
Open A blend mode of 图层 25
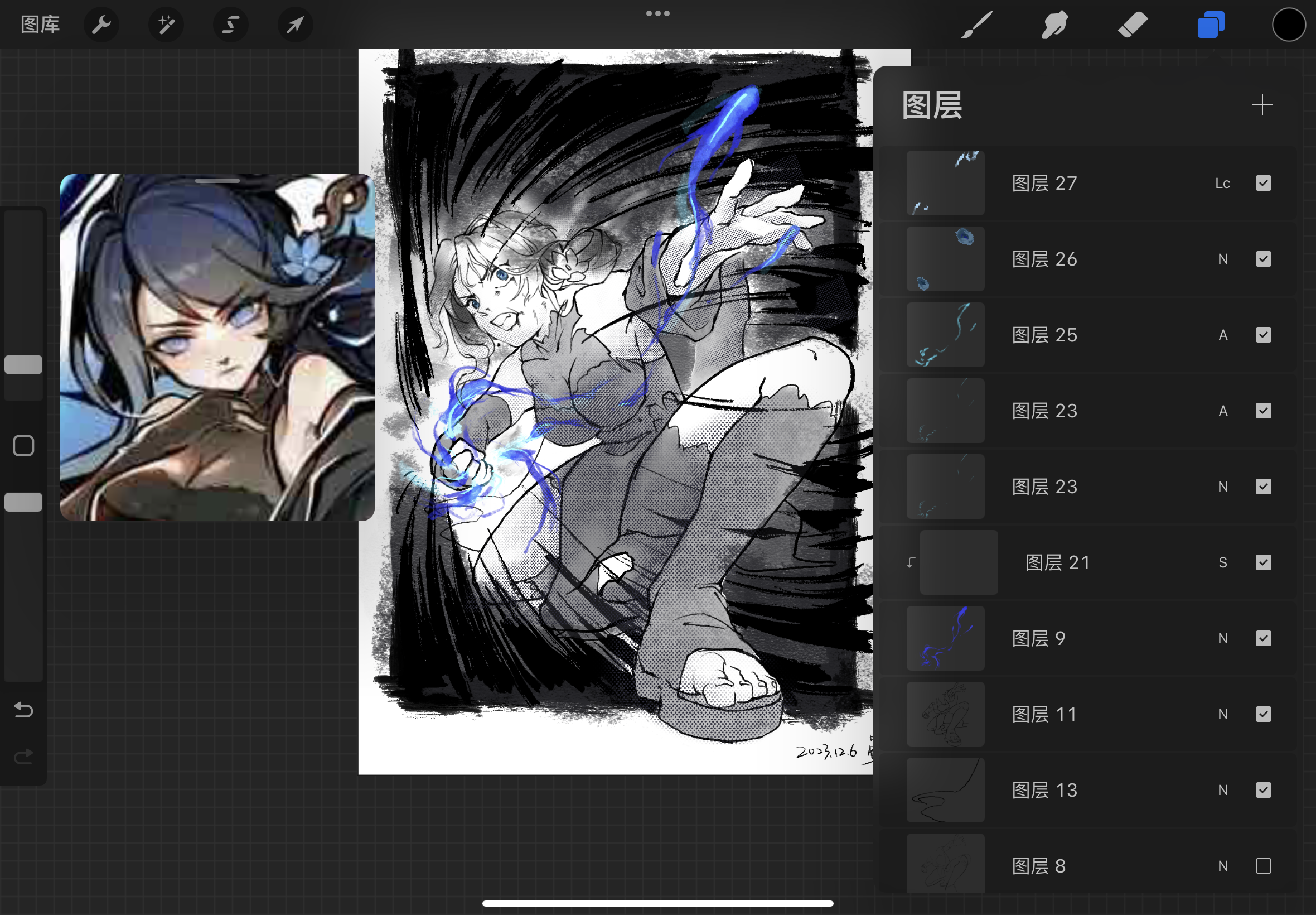click(x=1223, y=335)
